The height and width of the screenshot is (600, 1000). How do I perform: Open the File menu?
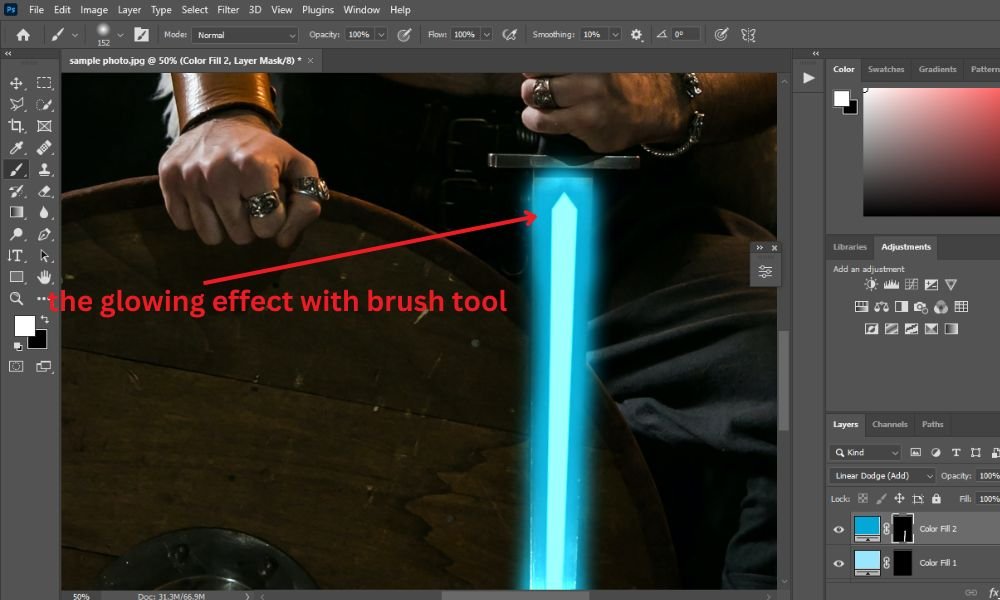click(x=36, y=10)
